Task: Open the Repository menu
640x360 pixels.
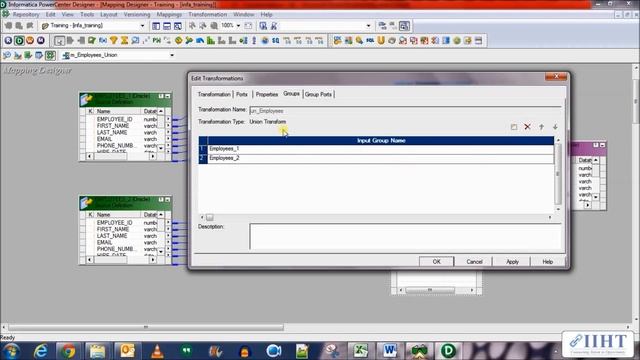Action: pyautogui.click(x=26, y=14)
